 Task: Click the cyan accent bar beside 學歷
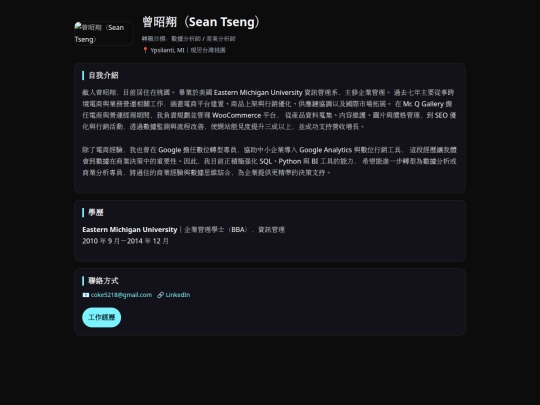pyautogui.click(x=83, y=212)
